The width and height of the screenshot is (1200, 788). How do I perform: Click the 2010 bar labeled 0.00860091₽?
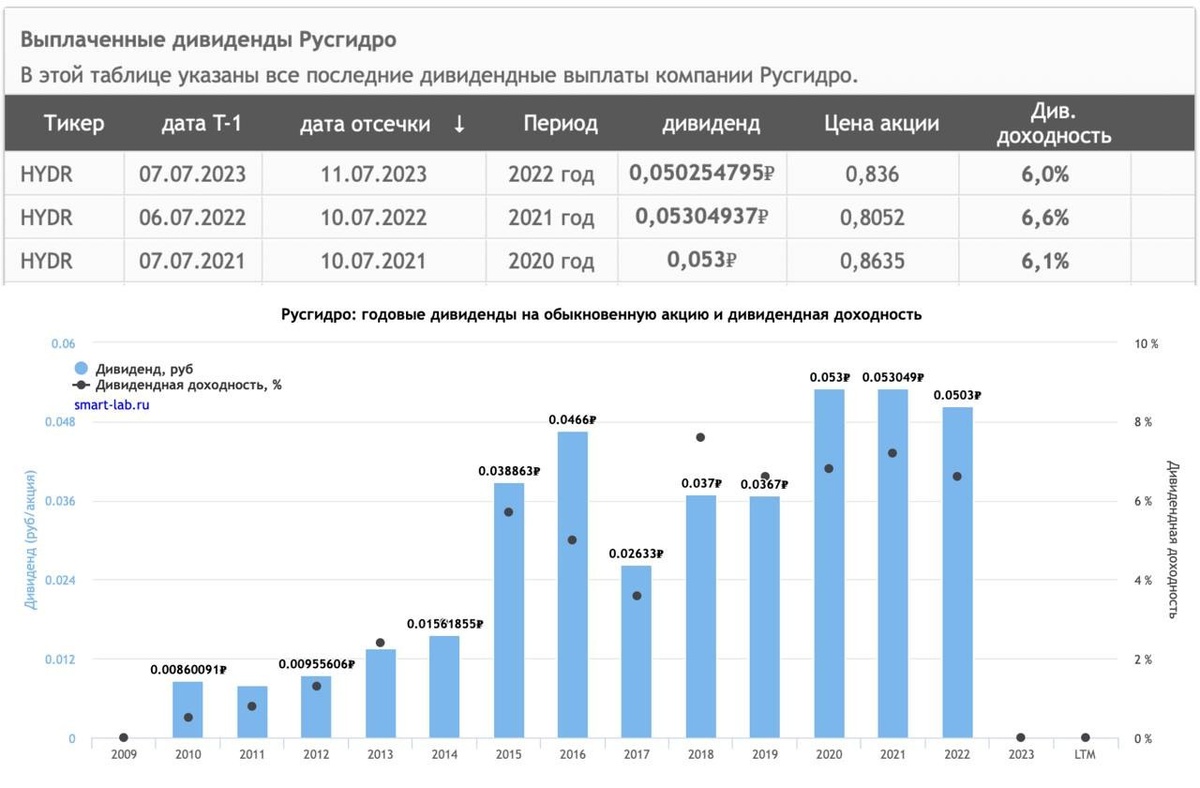pyautogui.click(x=188, y=710)
